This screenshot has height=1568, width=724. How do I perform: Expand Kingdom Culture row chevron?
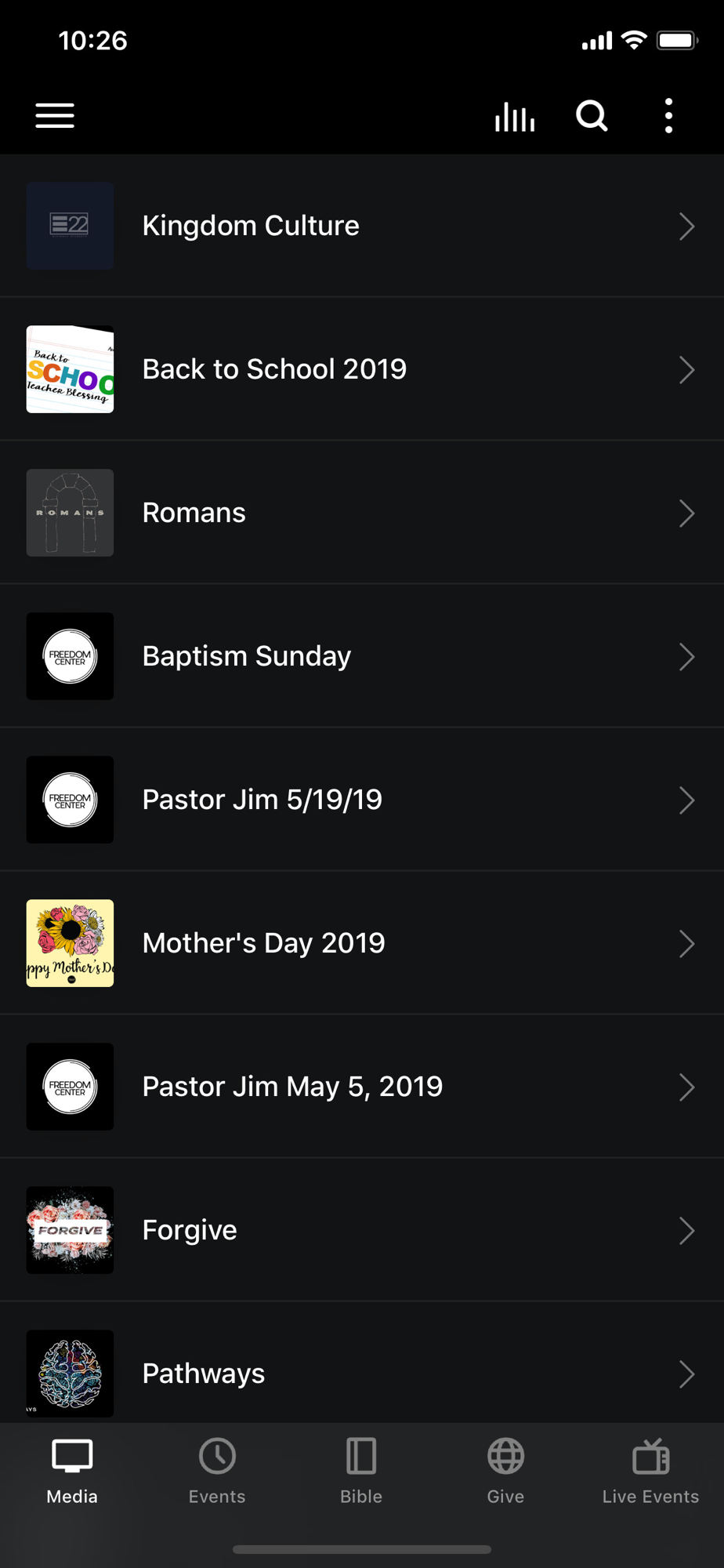[686, 227]
